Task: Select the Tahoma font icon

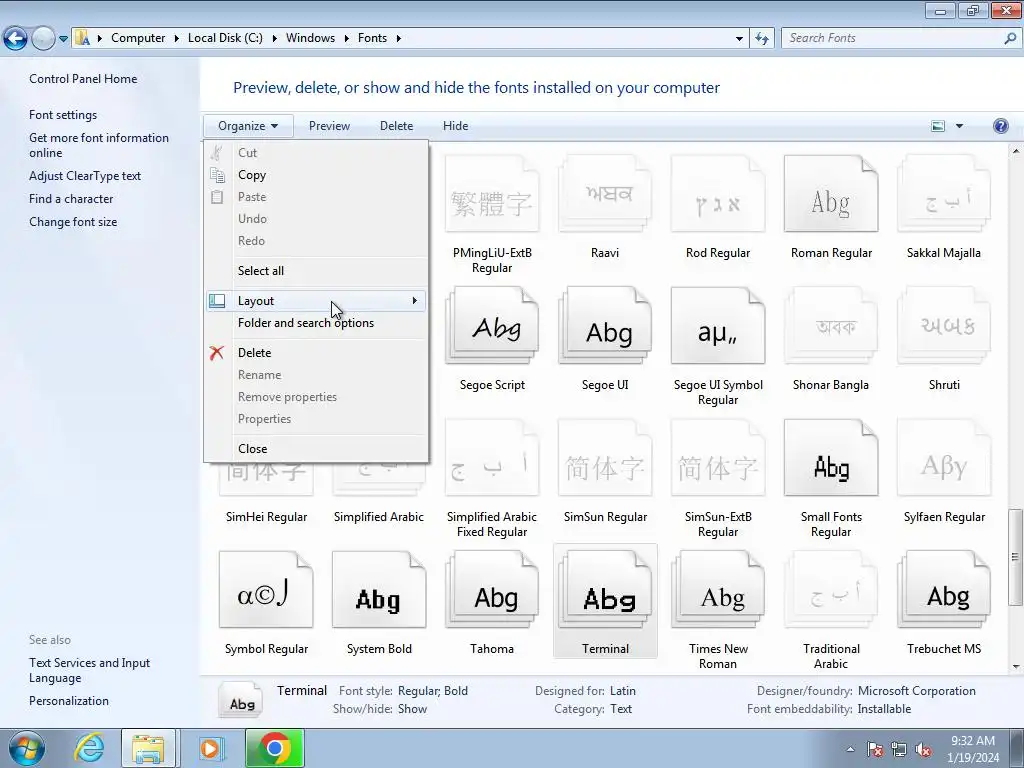Action: click(x=492, y=590)
